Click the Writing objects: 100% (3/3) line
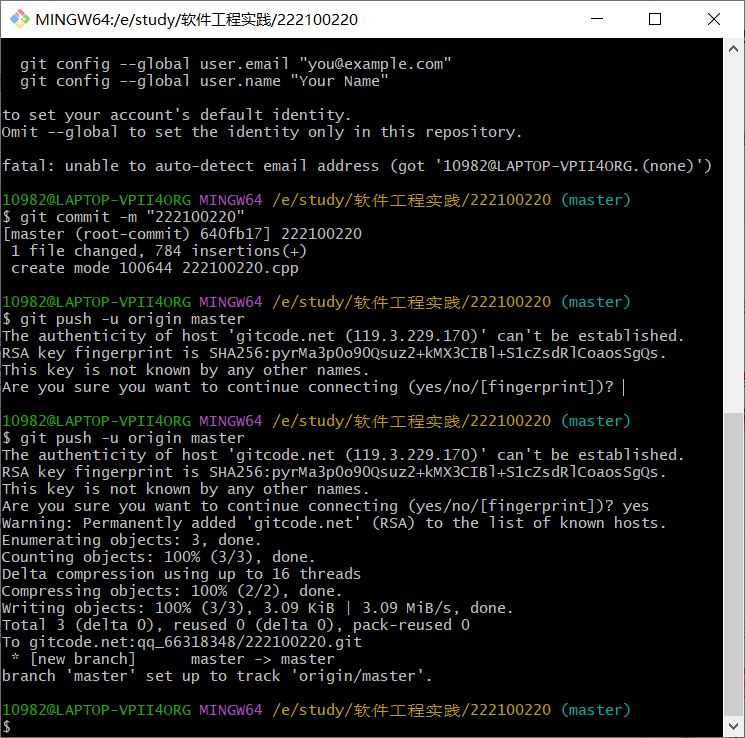745x738 pixels. (x=258, y=608)
